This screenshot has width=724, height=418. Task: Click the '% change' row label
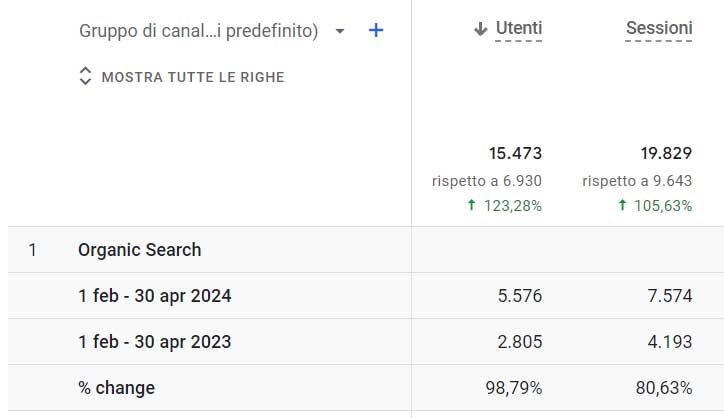point(116,388)
